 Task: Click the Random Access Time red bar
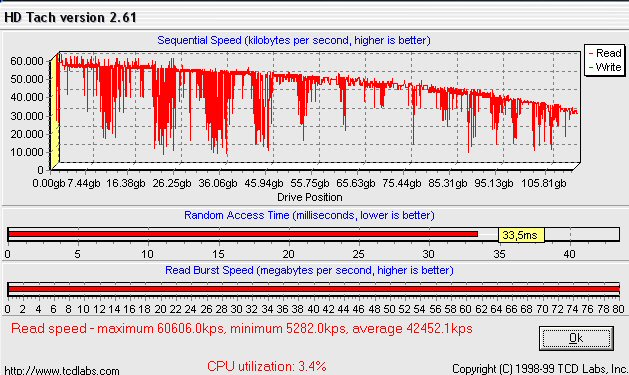click(243, 234)
